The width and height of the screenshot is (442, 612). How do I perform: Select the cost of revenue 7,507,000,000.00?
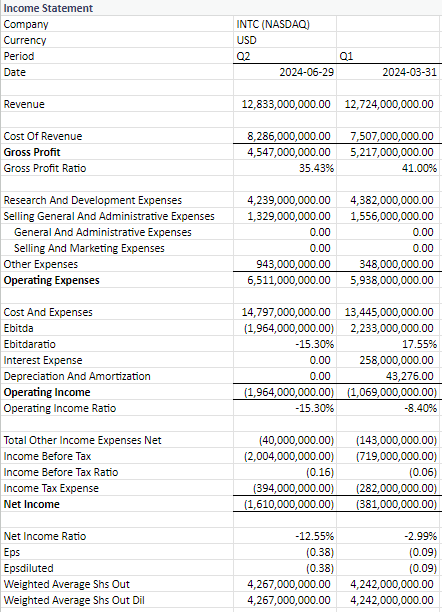click(x=392, y=136)
